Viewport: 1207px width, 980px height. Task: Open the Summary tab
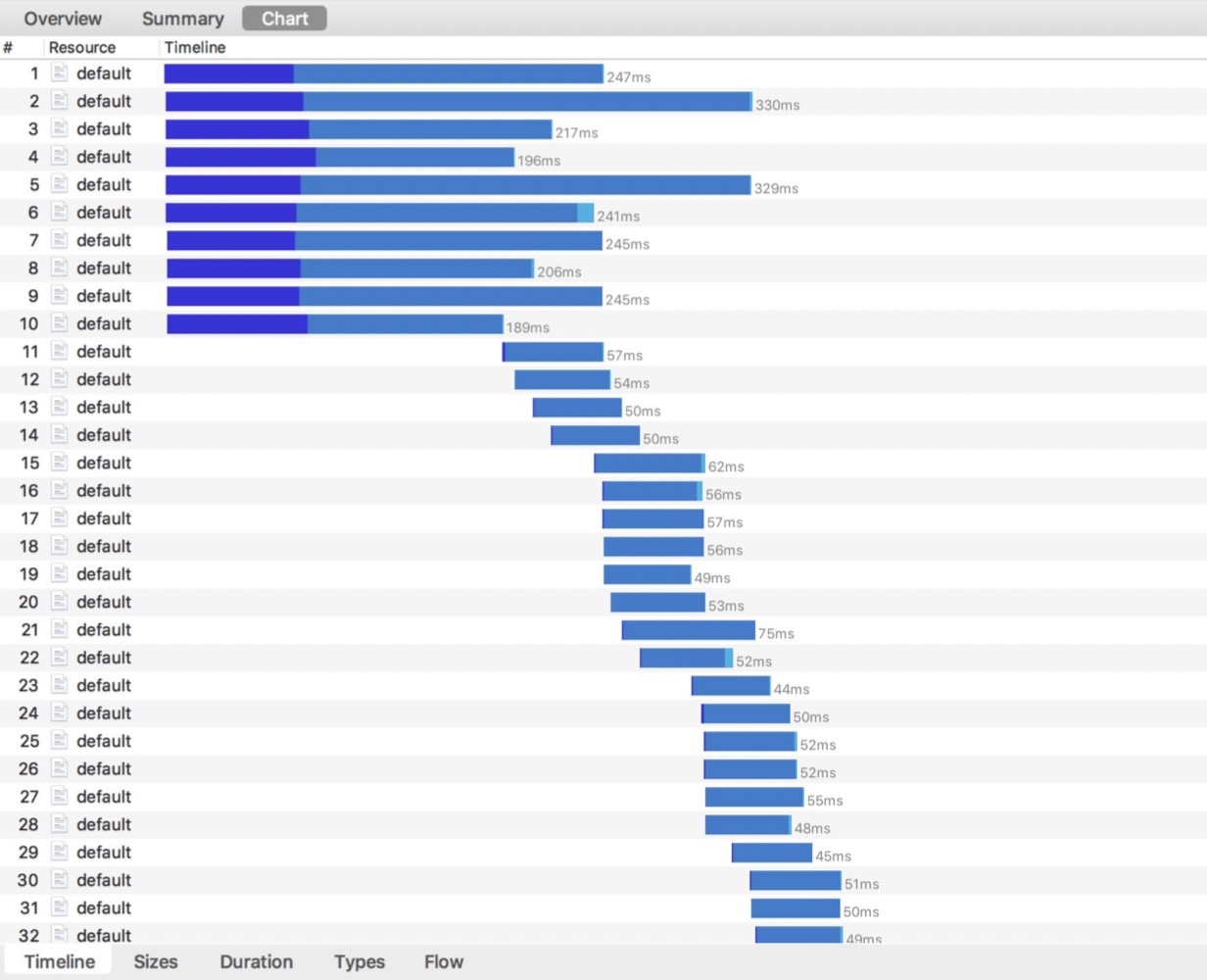(x=182, y=19)
